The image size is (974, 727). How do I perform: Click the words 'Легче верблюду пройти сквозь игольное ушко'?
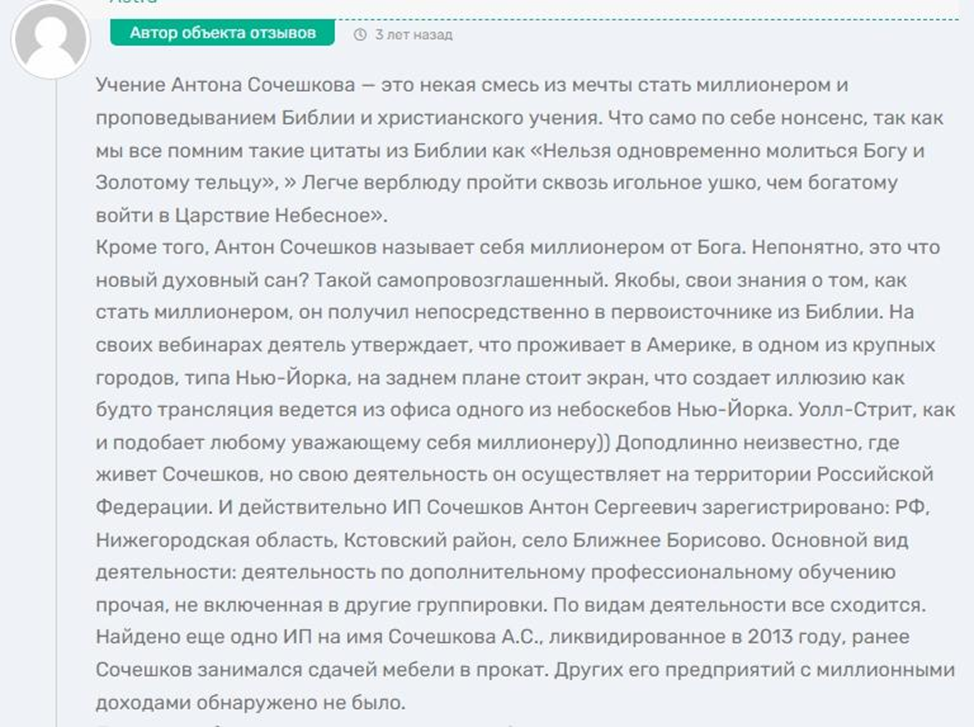[530, 183]
